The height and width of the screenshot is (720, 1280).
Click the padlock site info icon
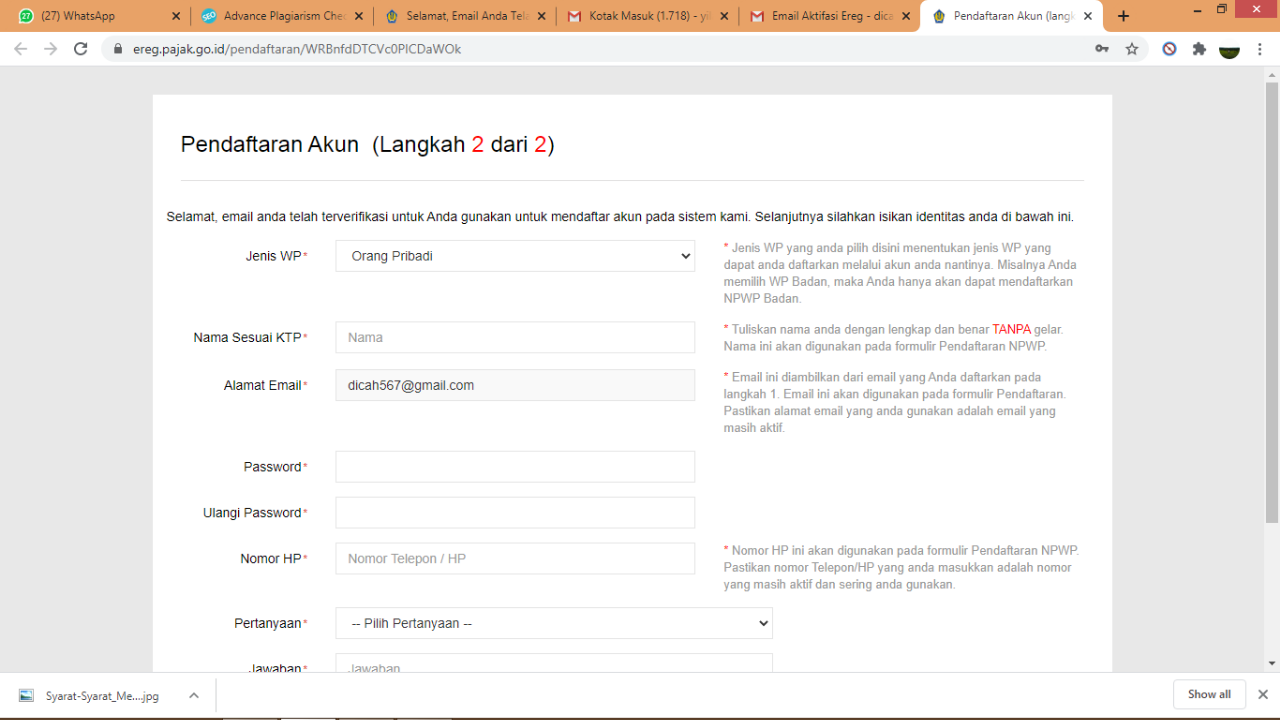tap(118, 48)
